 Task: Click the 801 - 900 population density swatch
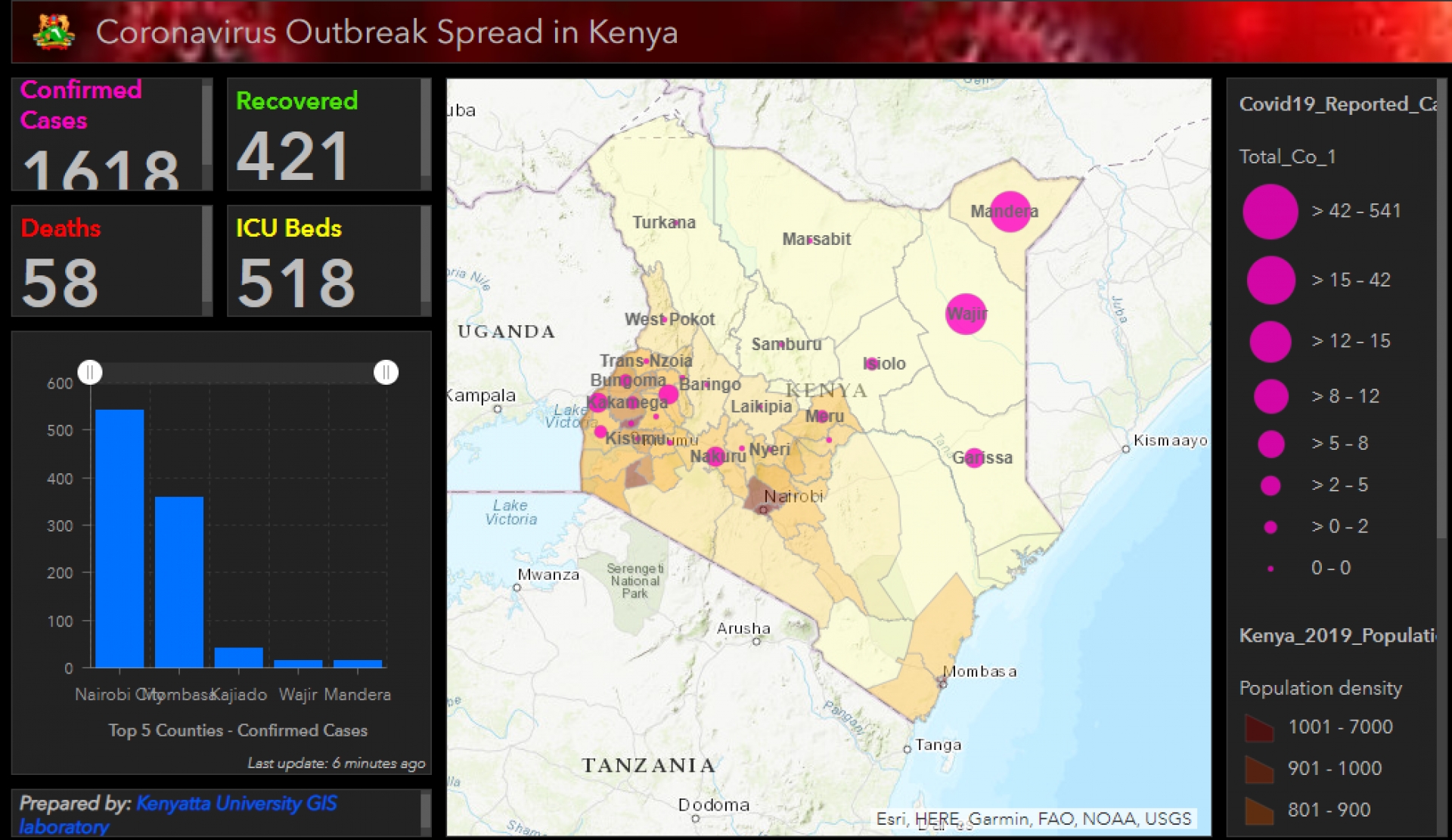click(x=1259, y=811)
